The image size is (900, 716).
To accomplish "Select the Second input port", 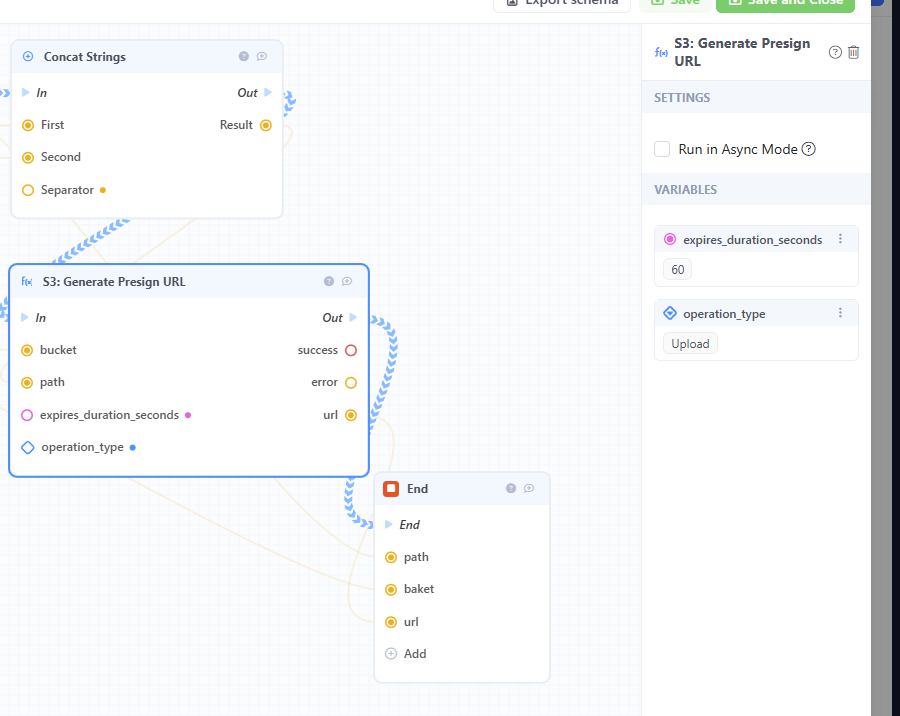I will pos(28,157).
